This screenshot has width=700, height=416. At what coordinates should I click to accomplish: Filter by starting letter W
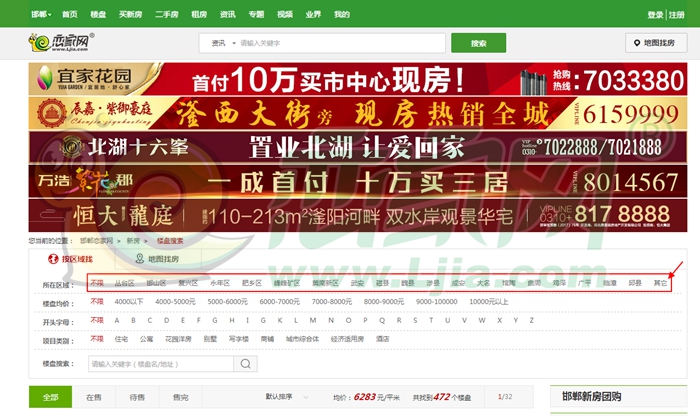482,320
